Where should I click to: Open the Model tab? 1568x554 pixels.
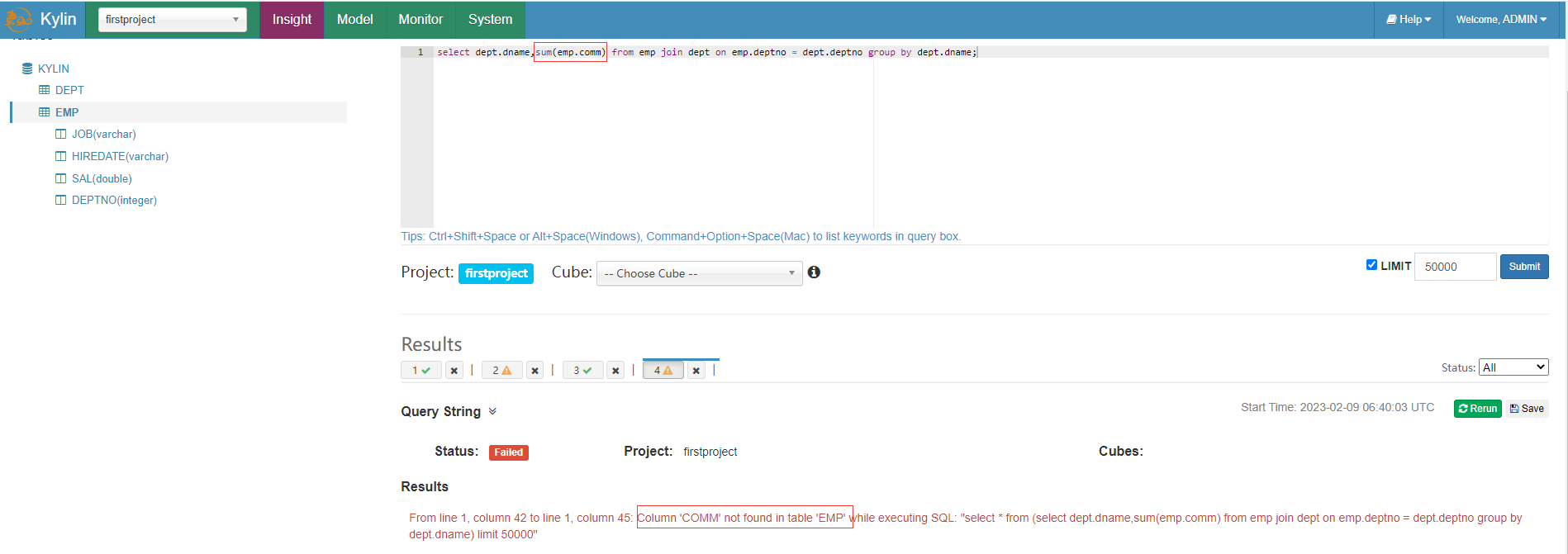tap(354, 20)
